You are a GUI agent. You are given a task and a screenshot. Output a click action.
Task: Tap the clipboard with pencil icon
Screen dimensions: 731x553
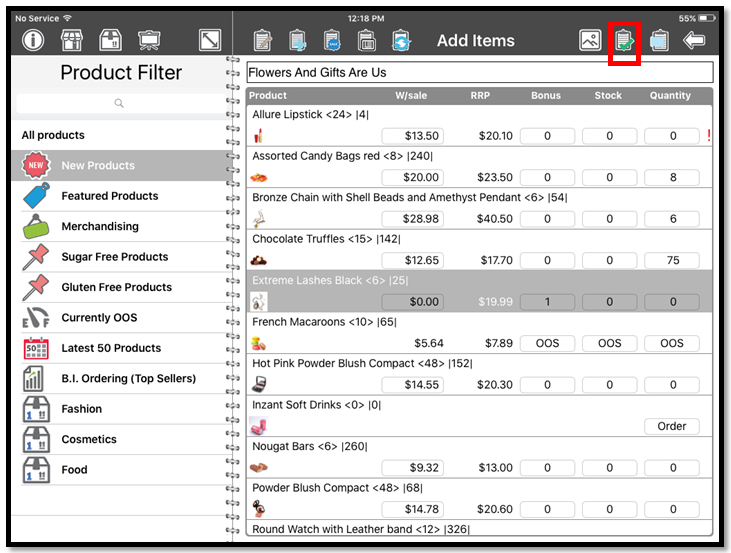click(x=262, y=41)
